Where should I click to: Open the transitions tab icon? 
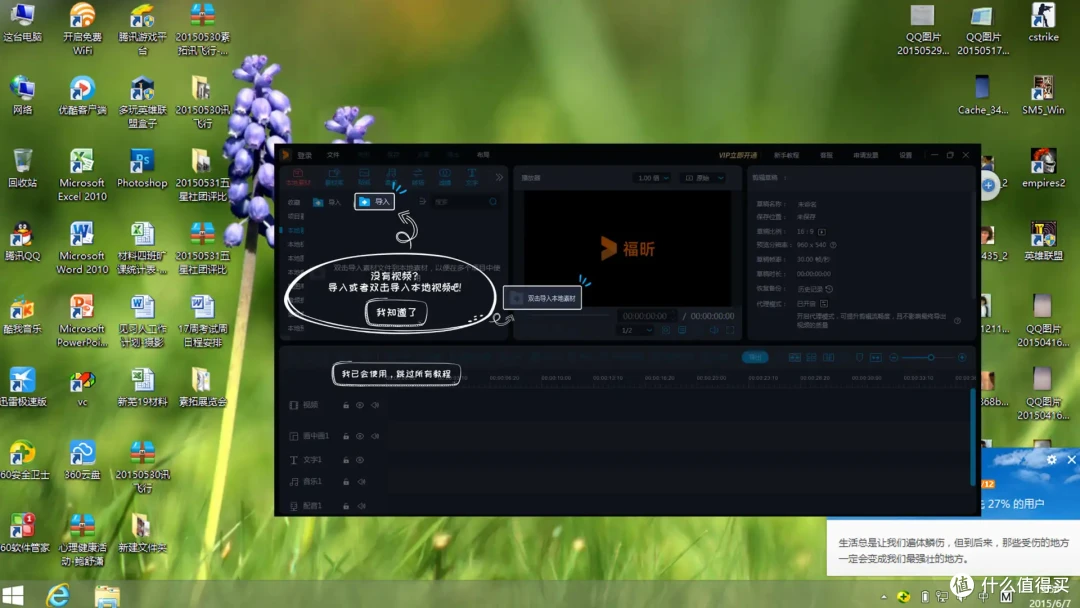pos(418,177)
